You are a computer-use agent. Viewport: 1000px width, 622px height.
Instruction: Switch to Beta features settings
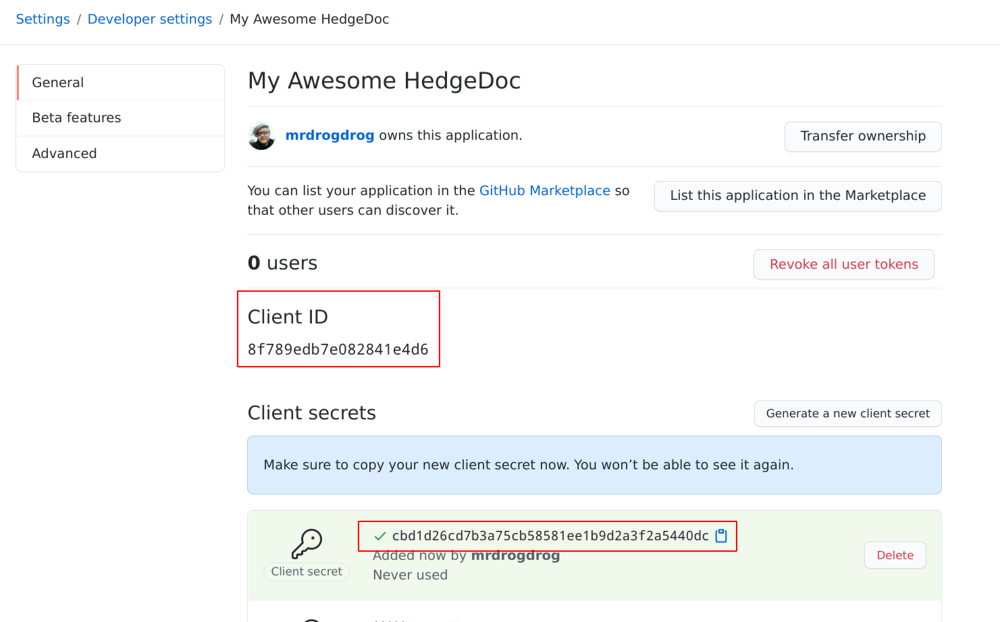78,117
